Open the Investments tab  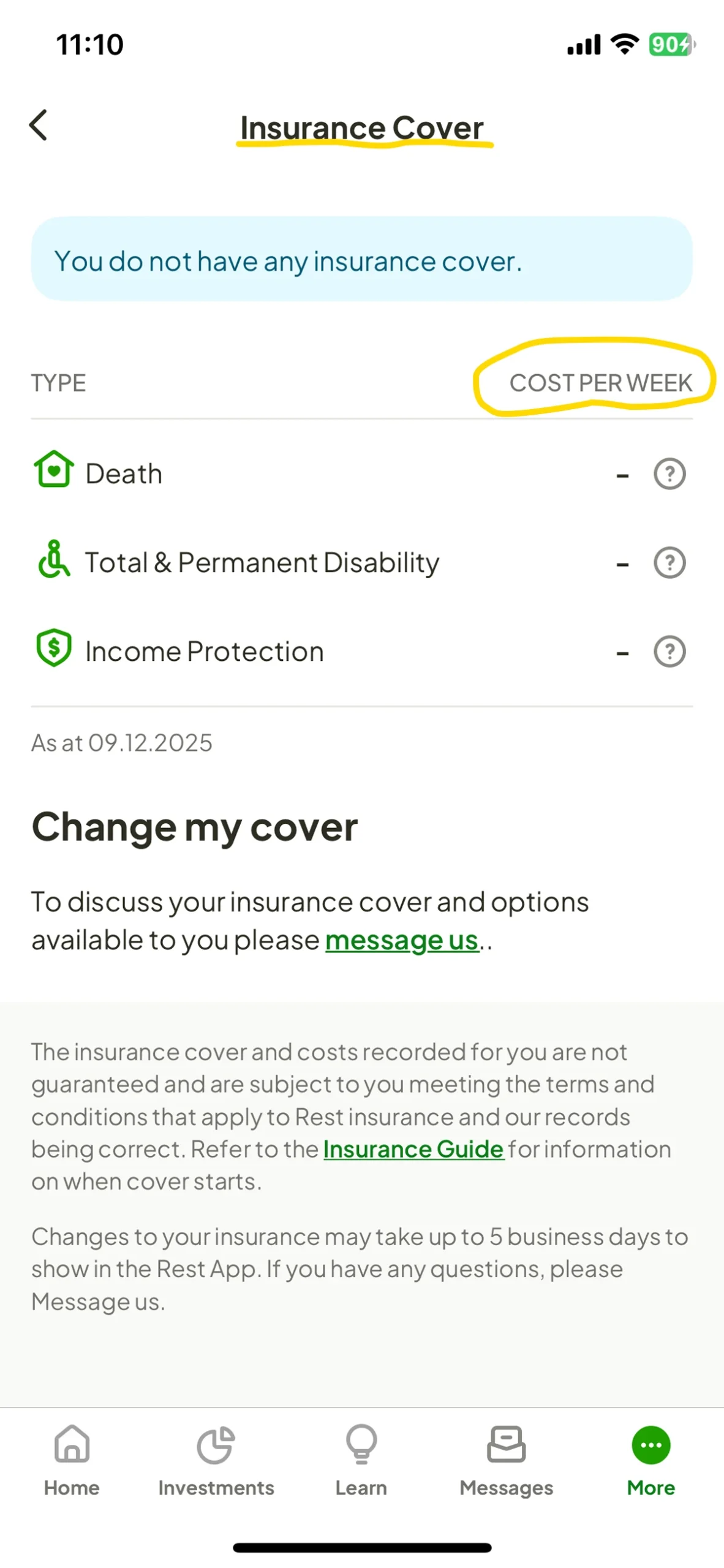coord(216,1460)
